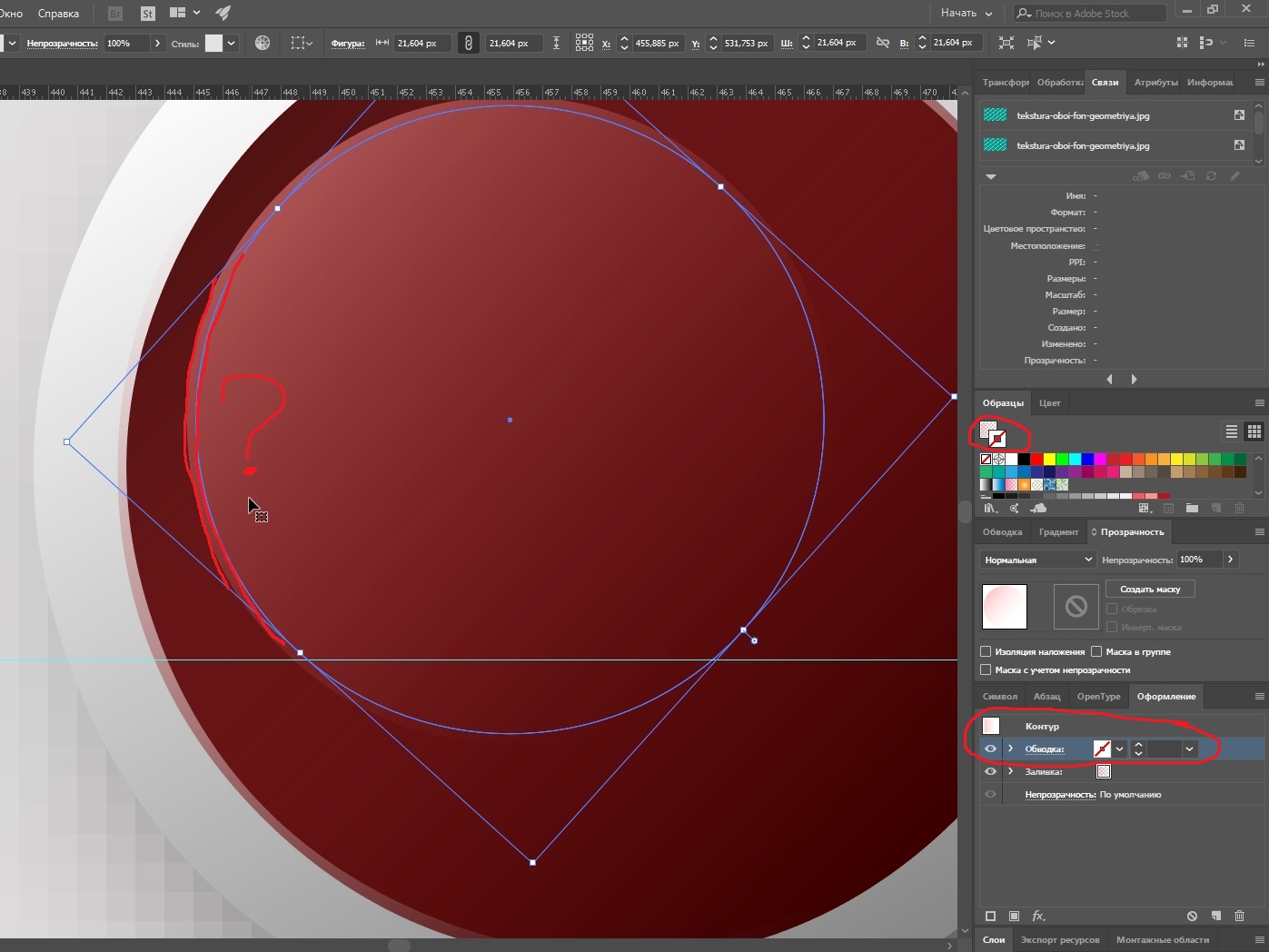Show Swatches in thumbnail grid view
The image size is (1269, 952).
point(1254,431)
